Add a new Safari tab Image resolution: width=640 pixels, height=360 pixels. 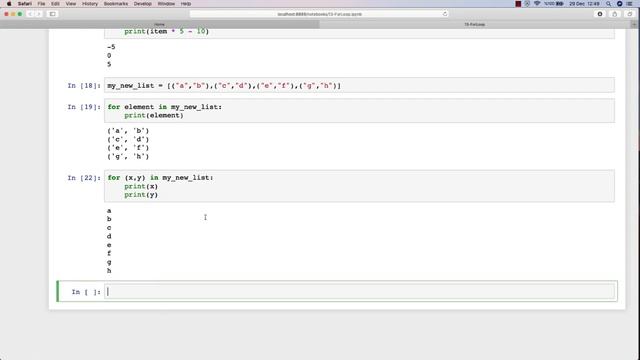635,24
